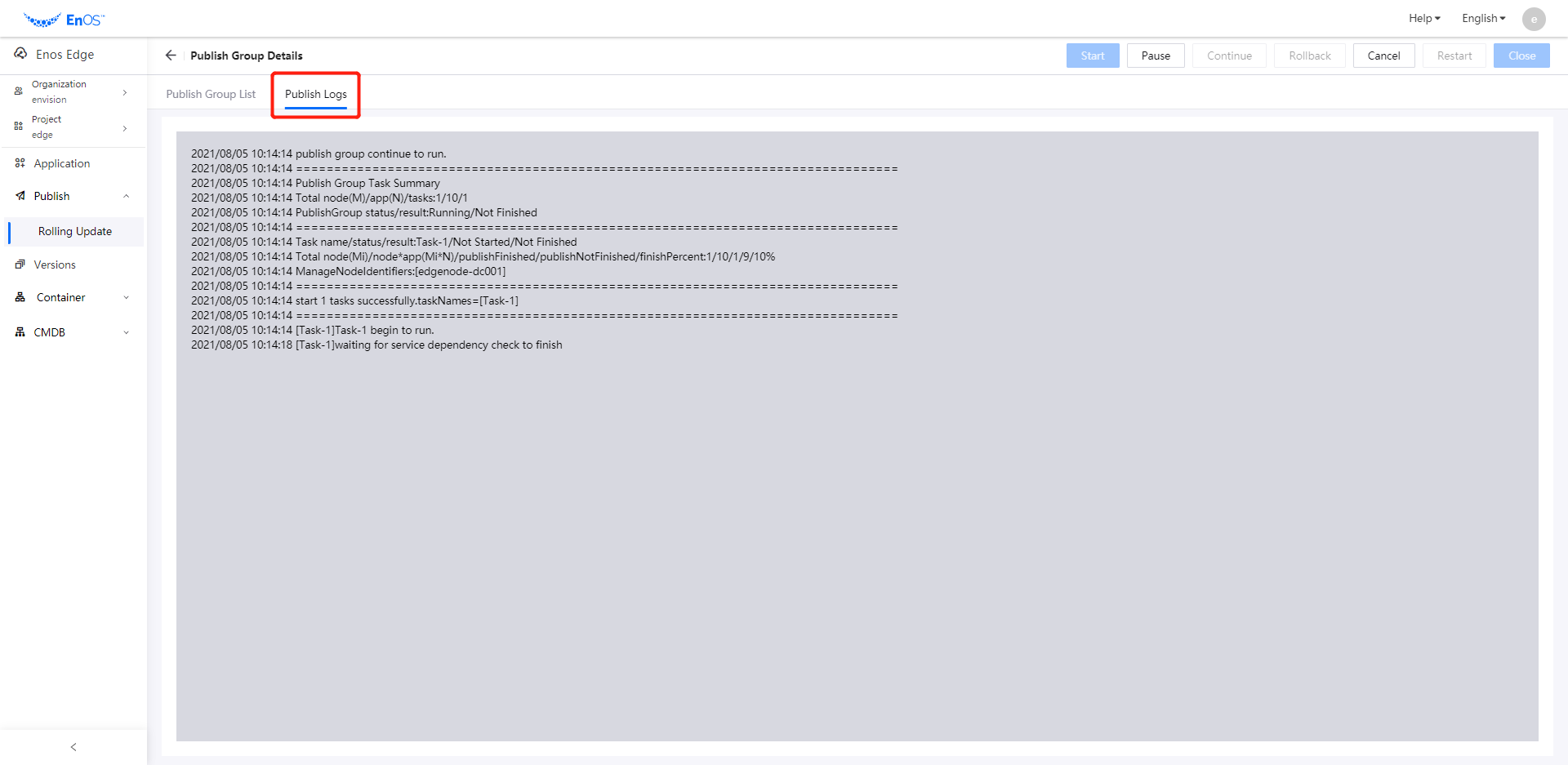Screen dimensions: 1568x765
Task: Click log line 'ManageNodeIdentifiers:[edgenode-dc001]'
Action: click(x=349, y=271)
